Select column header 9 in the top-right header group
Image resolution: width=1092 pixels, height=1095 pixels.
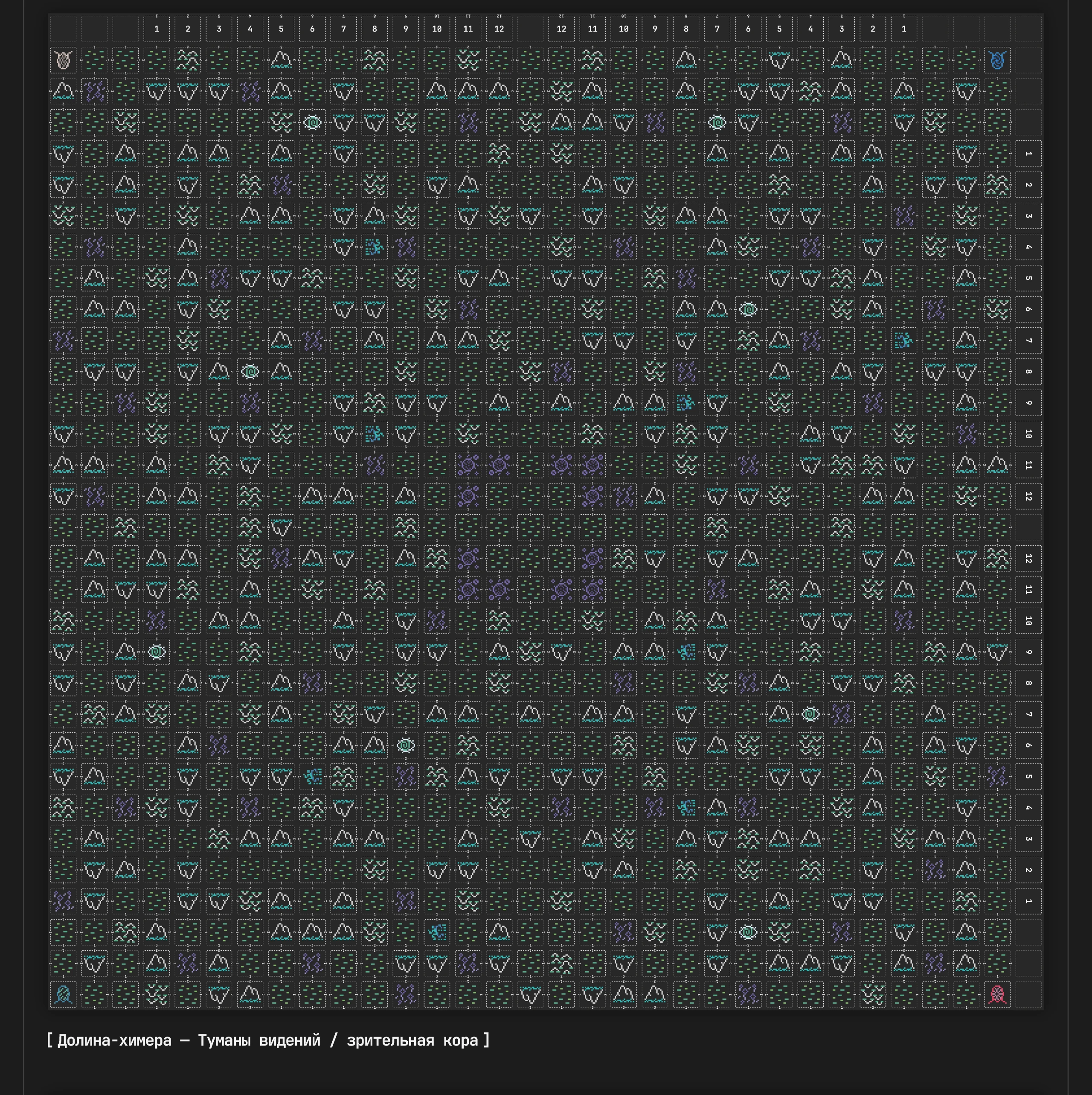tap(654, 29)
